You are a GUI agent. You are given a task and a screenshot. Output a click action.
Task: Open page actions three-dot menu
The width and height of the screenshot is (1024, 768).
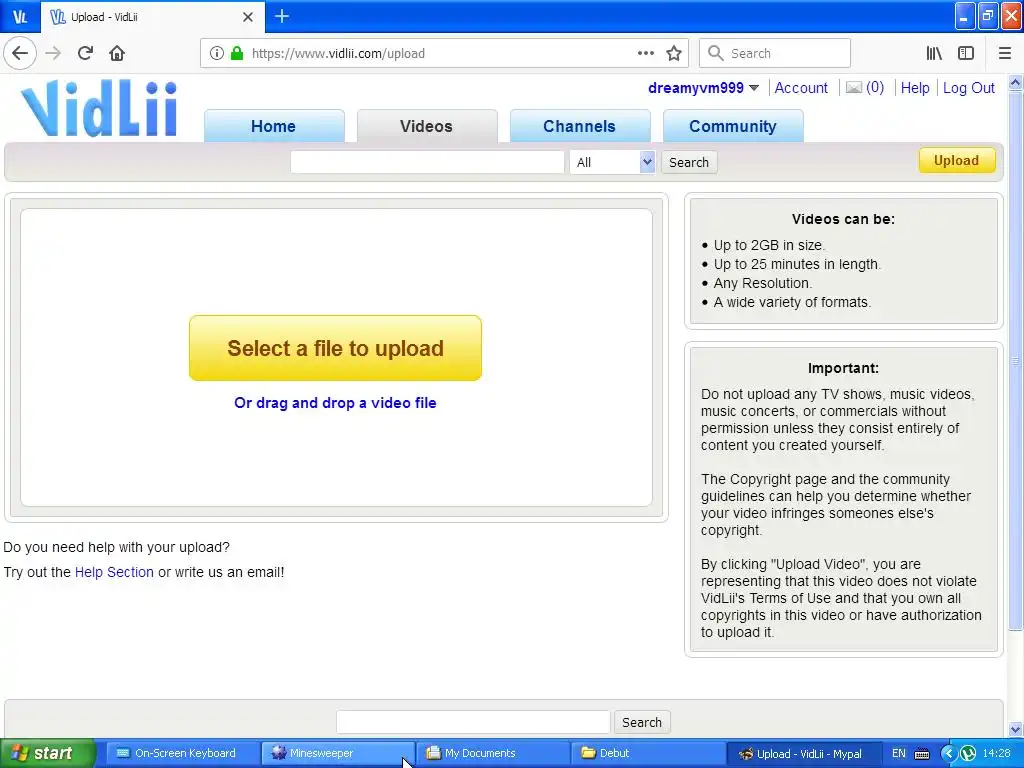(645, 53)
